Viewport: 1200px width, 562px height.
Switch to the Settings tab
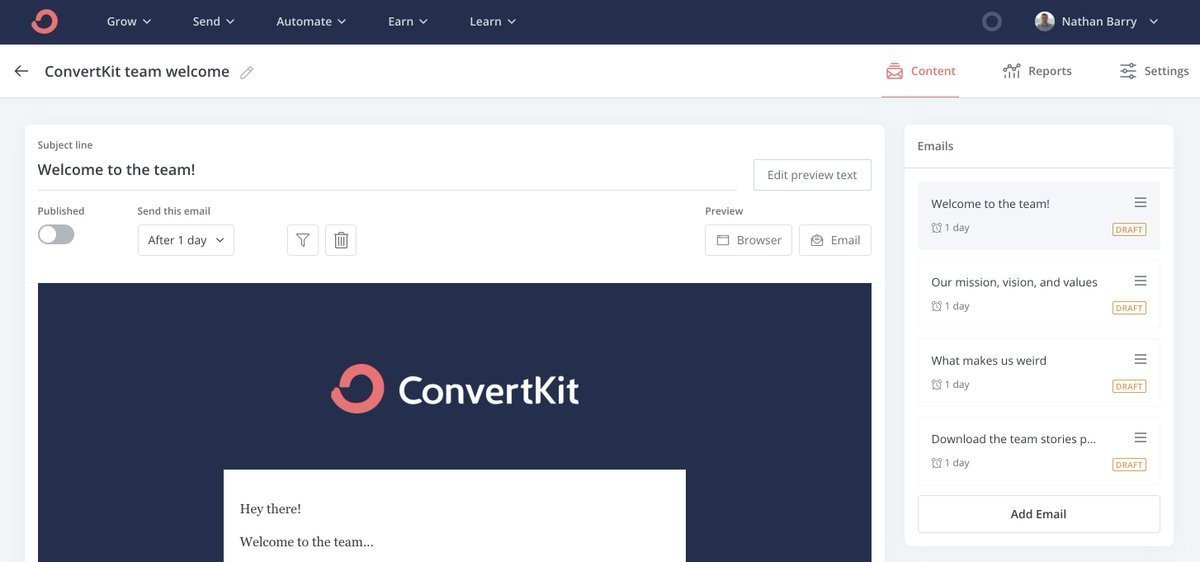pyautogui.click(x=1154, y=71)
